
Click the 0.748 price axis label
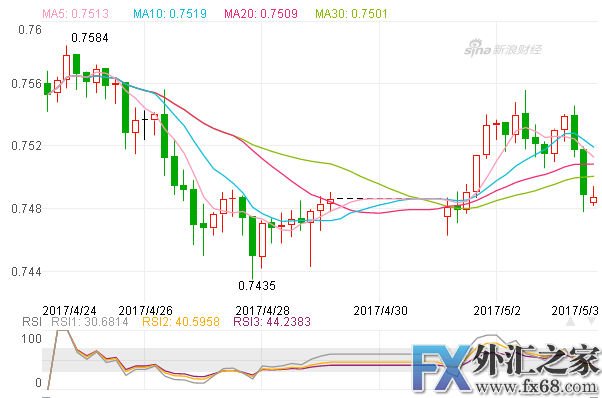[26, 209]
